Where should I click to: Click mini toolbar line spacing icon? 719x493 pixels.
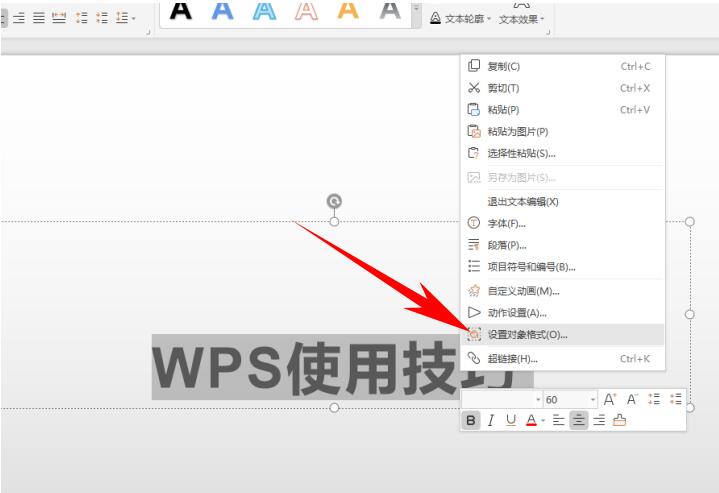654,399
